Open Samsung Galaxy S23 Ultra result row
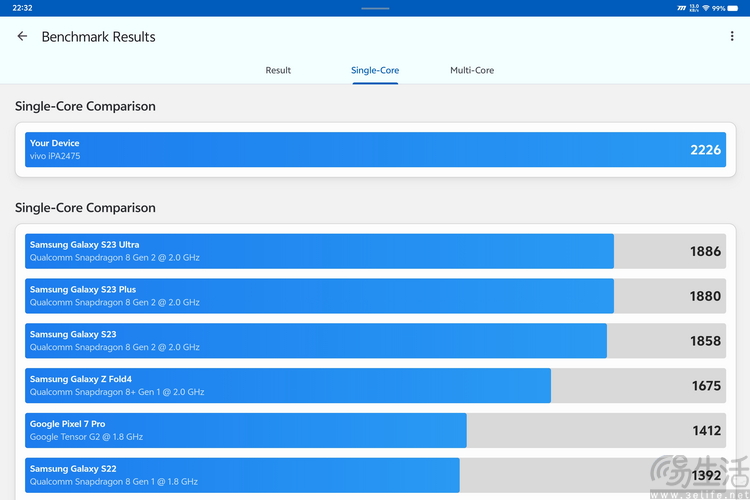Image resolution: width=750 pixels, height=500 pixels. (x=375, y=251)
